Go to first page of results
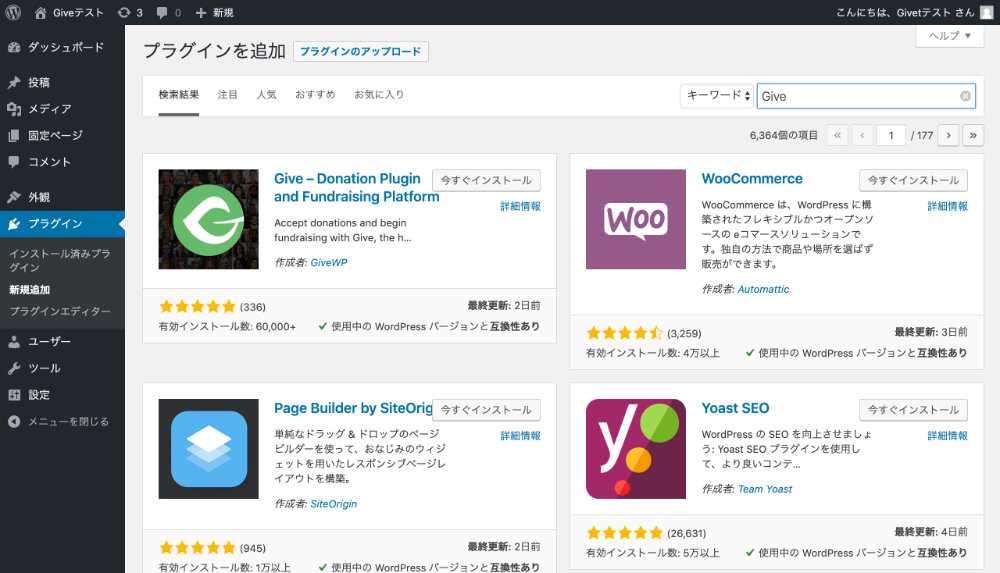The image size is (1000, 573). (x=837, y=135)
